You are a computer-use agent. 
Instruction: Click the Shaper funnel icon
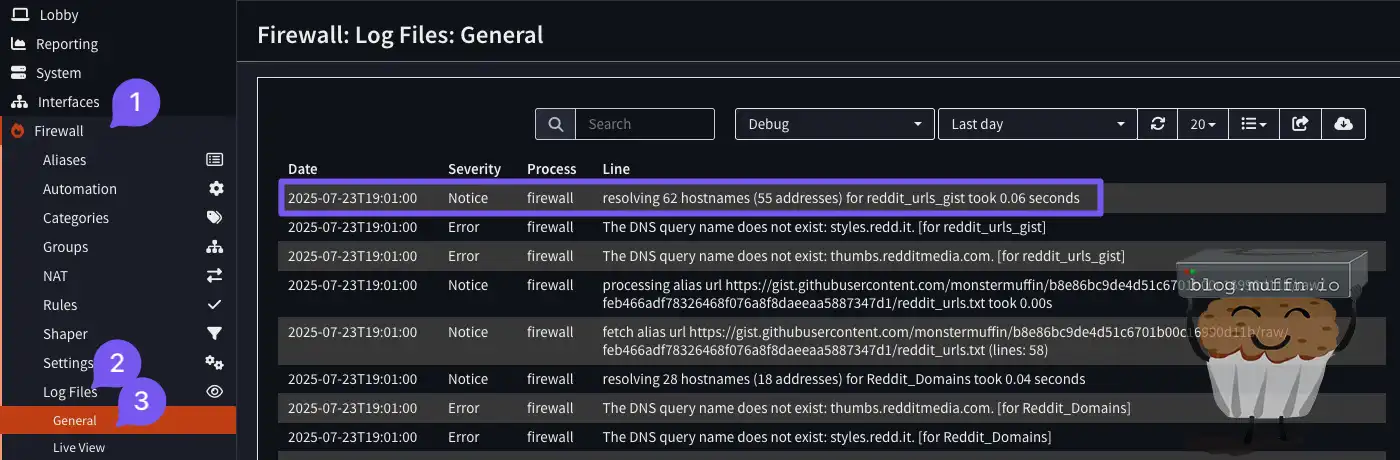point(214,334)
